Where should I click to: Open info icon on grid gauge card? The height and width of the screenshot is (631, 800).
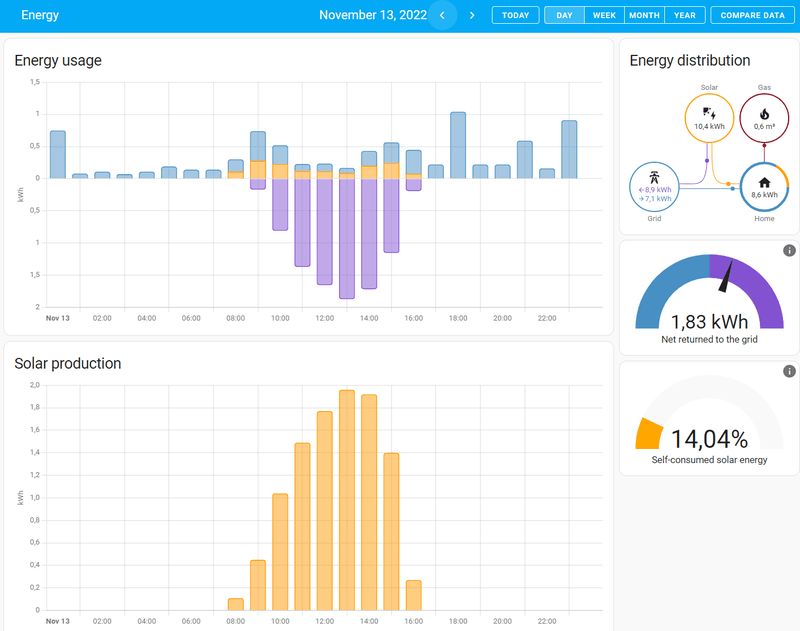point(788,250)
